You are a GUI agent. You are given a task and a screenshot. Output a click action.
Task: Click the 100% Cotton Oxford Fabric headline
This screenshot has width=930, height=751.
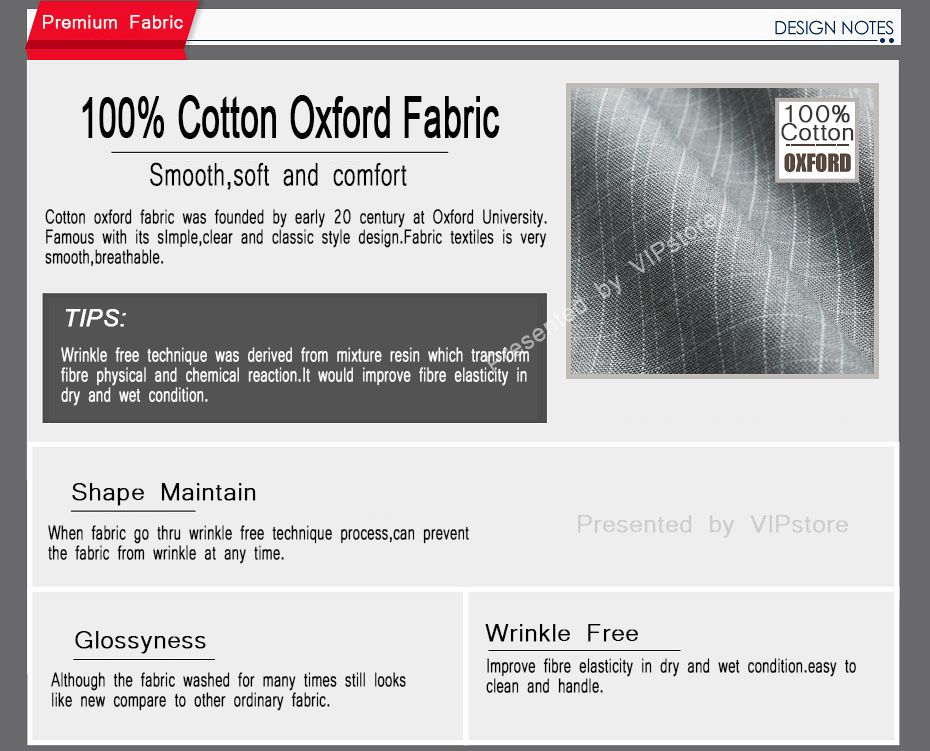pyautogui.click(x=290, y=117)
